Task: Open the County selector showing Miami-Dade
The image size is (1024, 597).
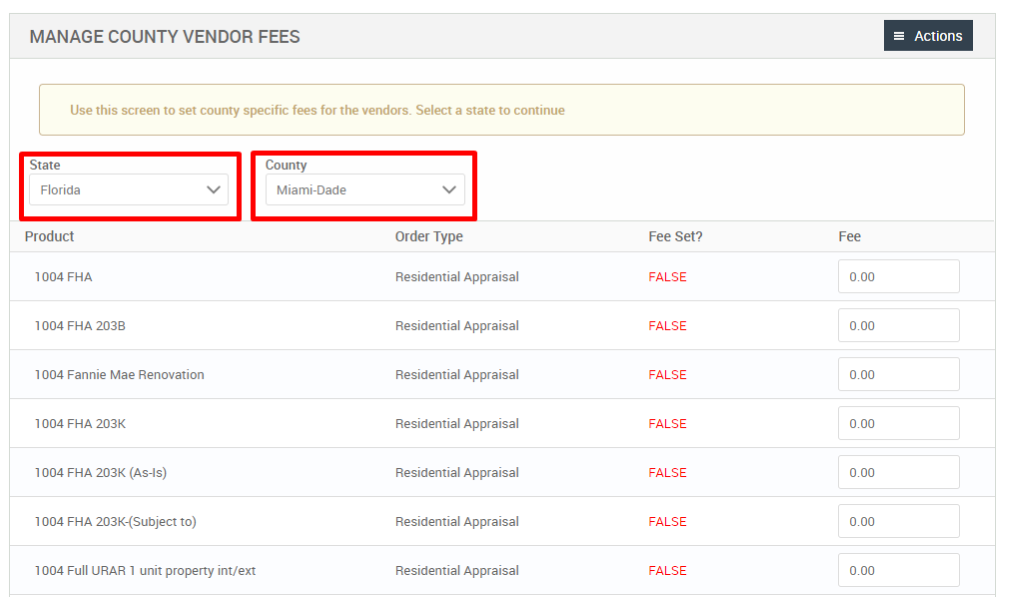Action: coord(364,189)
